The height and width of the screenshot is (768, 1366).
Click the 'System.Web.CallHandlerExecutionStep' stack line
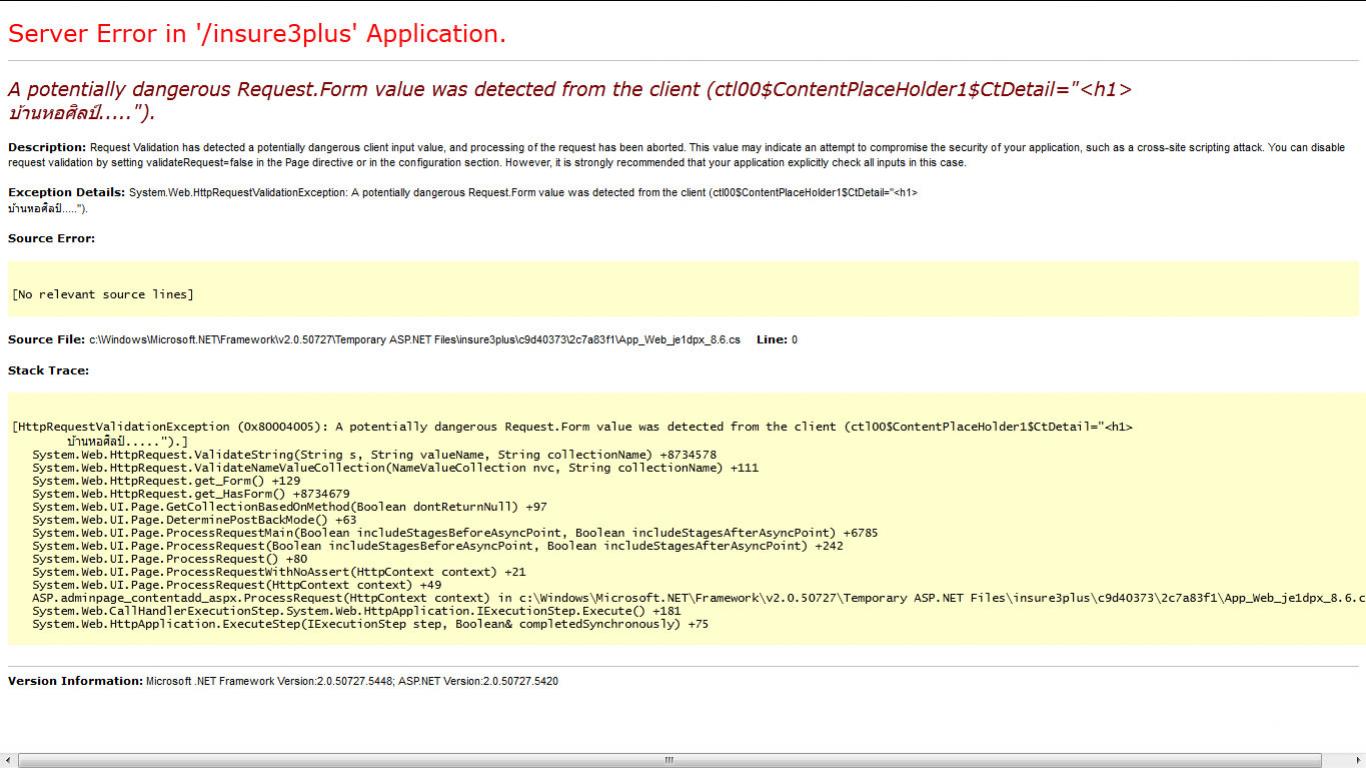[357, 610]
